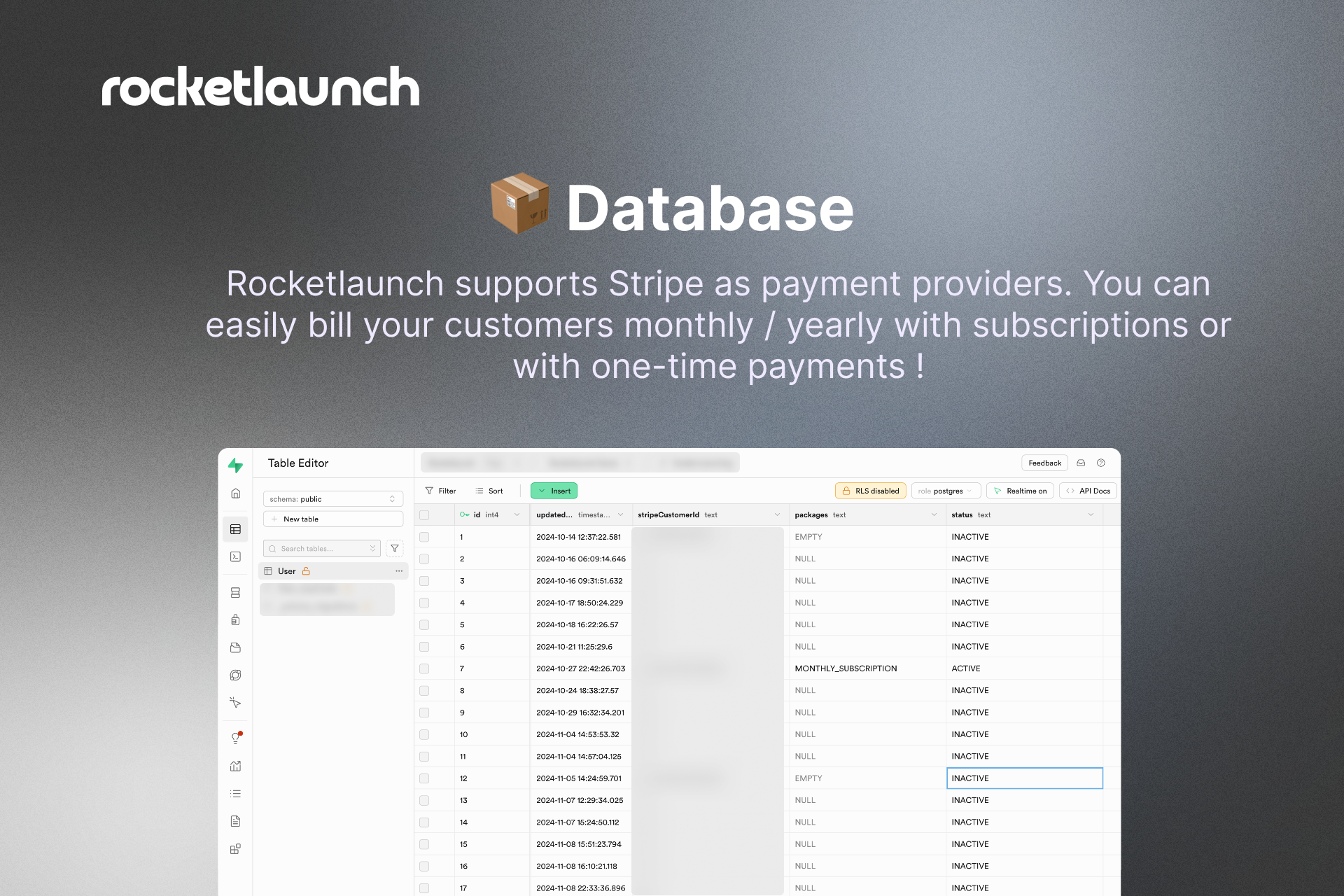
Task: Expand the Insert button dropdown
Action: click(x=542, y=491)
